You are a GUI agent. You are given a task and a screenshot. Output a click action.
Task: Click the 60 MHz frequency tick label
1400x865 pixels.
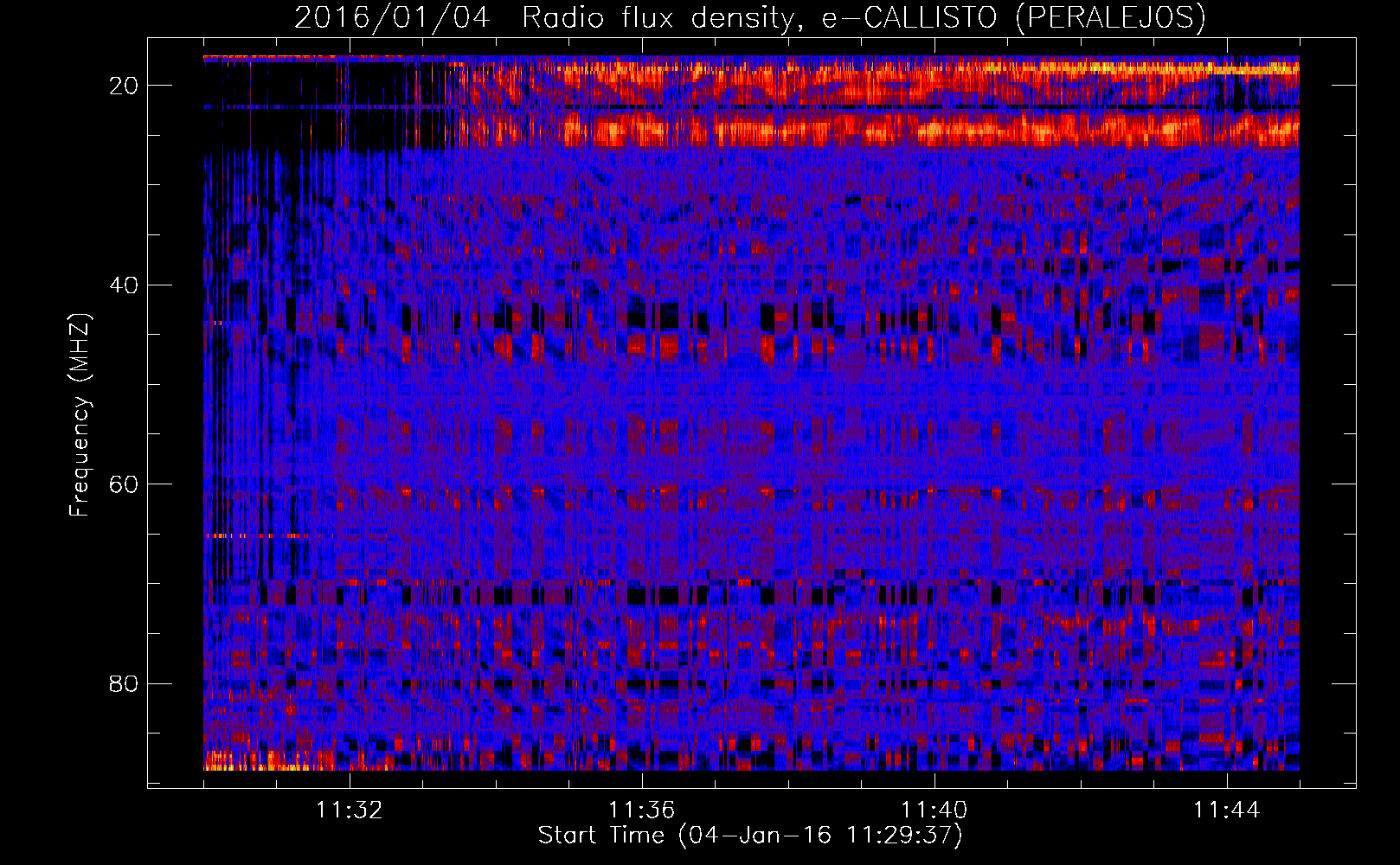click(x=125, y=484)
